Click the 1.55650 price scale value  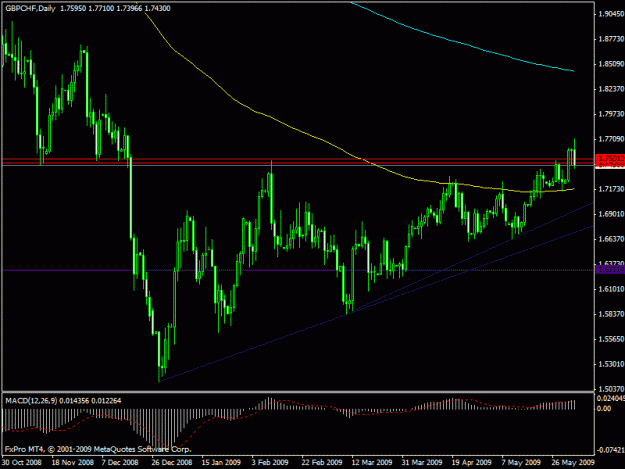(611, 339)
